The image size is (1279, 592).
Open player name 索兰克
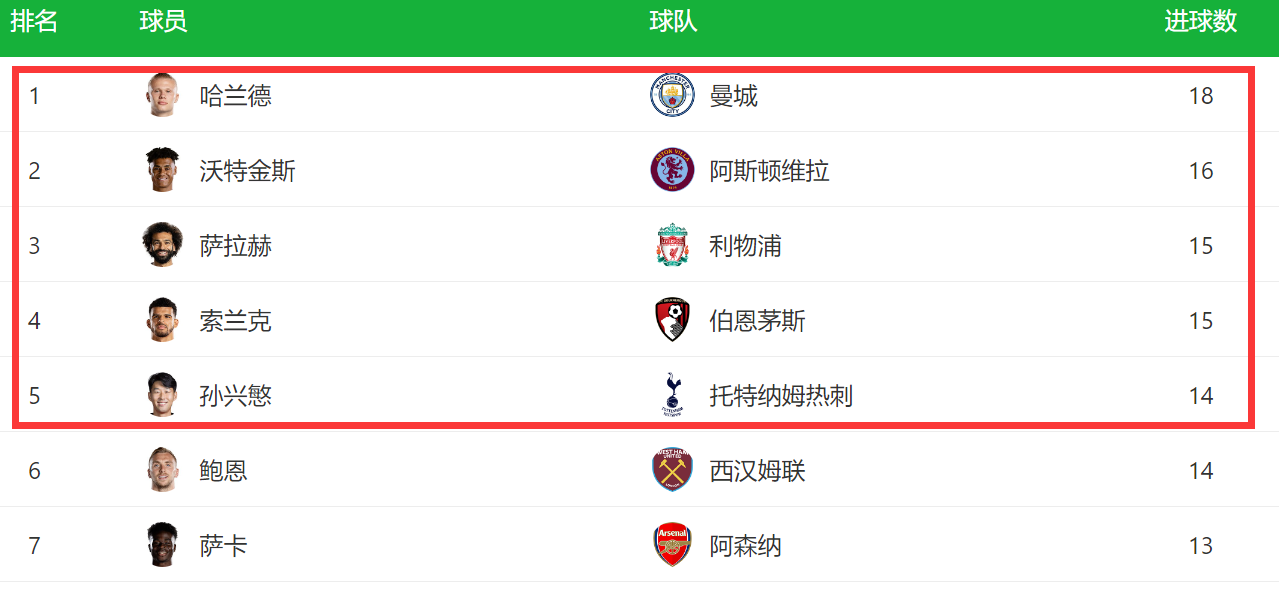[236, 321]
